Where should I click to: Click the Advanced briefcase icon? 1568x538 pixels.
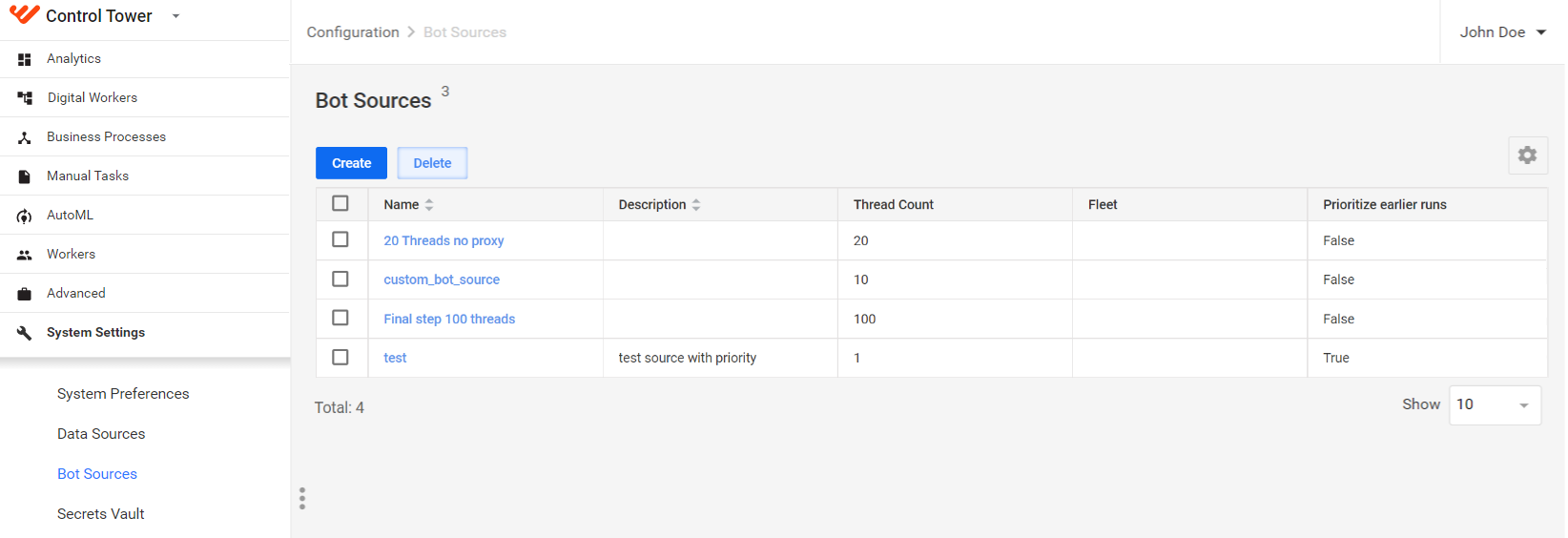[x=25, y=294]
